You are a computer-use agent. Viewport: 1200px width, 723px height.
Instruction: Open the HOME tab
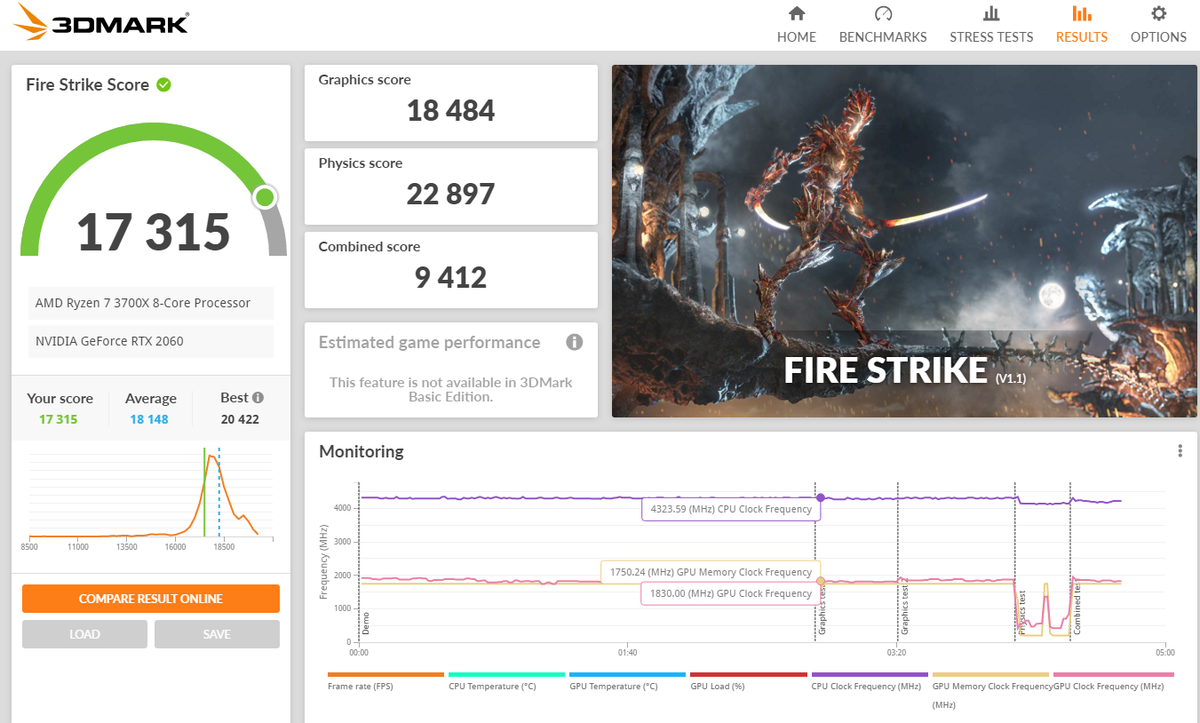click(796, 25)
